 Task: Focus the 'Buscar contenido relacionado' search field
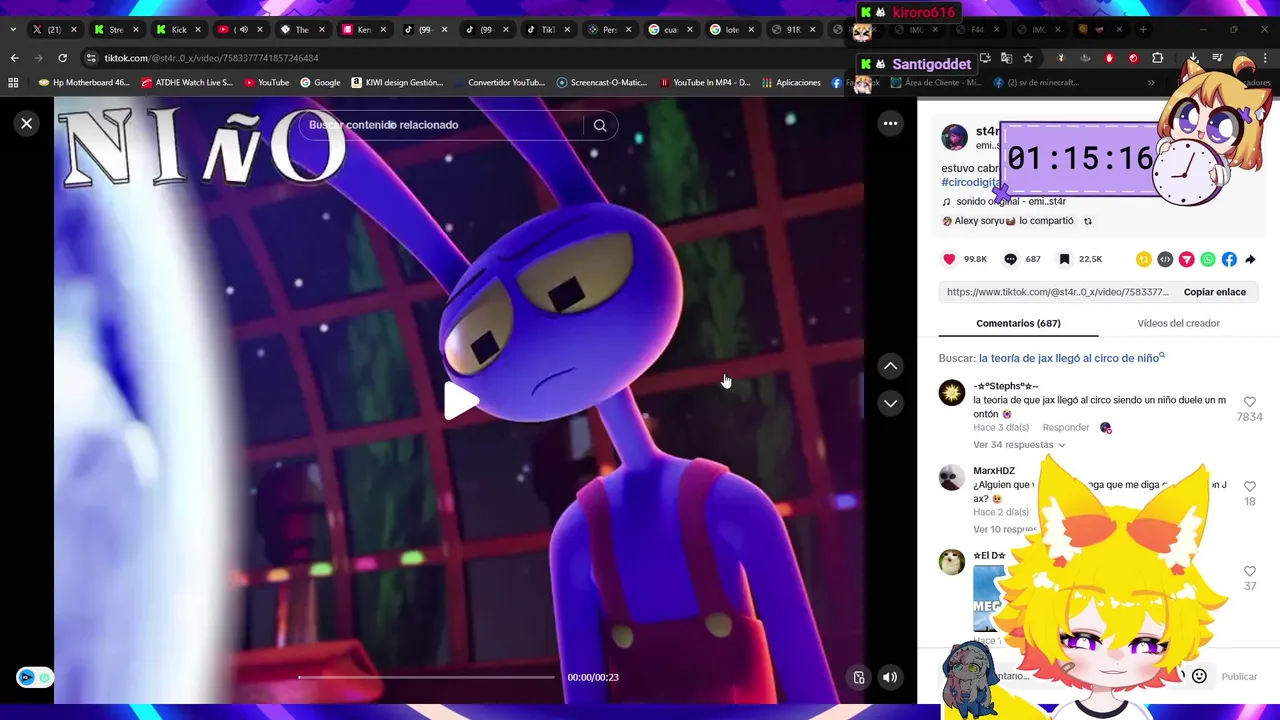click(x=442, y=125)
